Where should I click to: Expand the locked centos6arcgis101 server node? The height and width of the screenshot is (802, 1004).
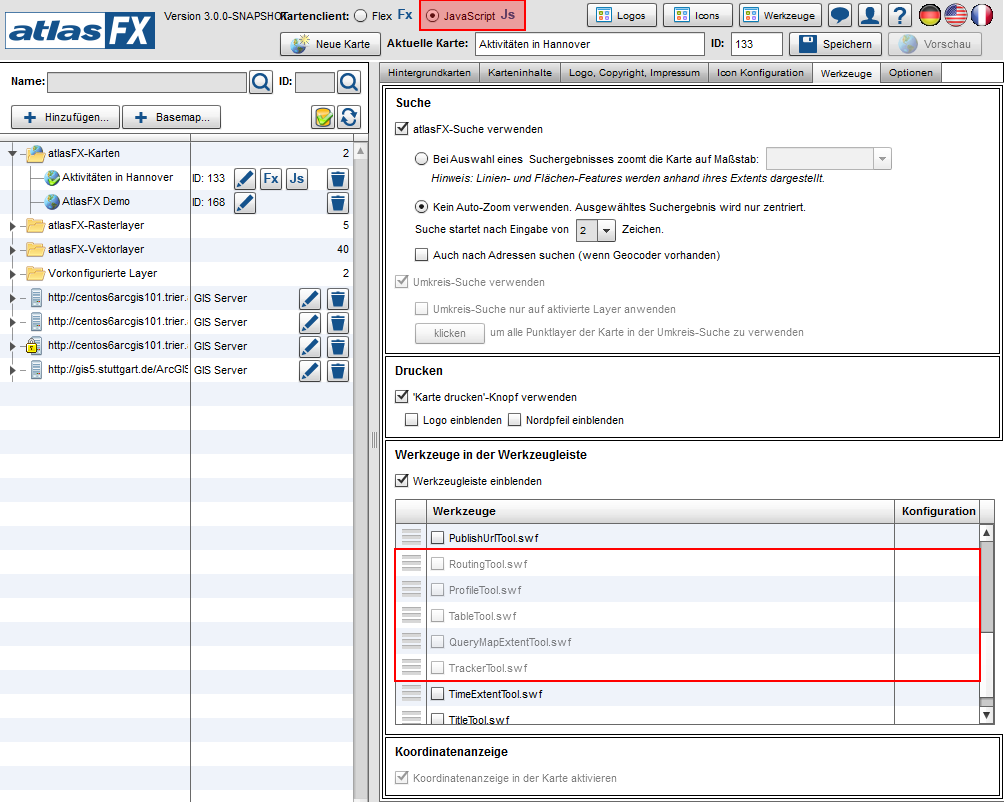[x=12, y=346]
